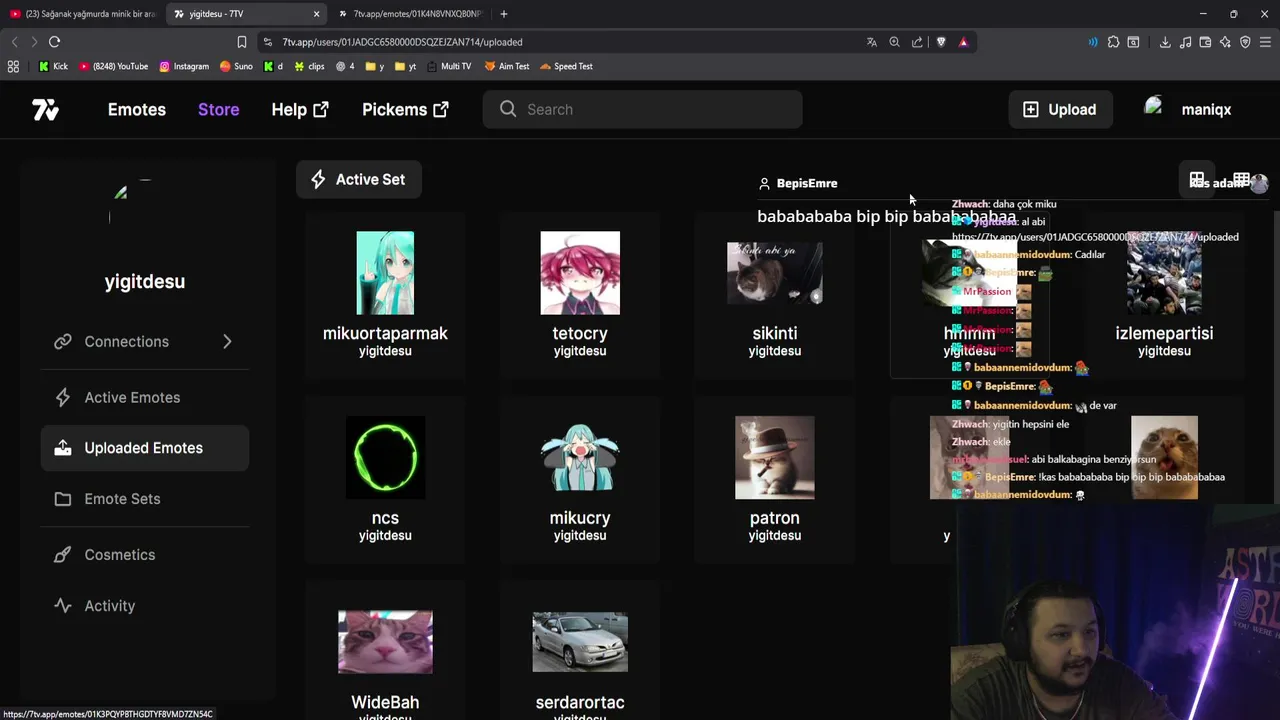Click the Activity pulse icon

pos(63,605)
